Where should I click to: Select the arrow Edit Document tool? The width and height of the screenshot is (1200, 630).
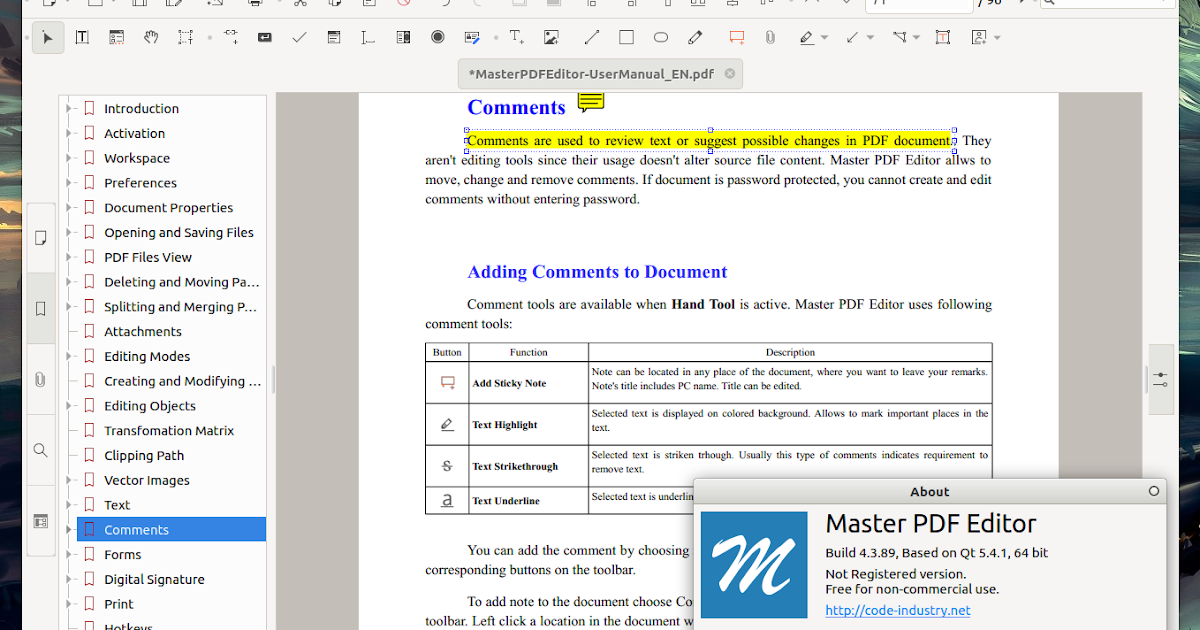(47, 38)
